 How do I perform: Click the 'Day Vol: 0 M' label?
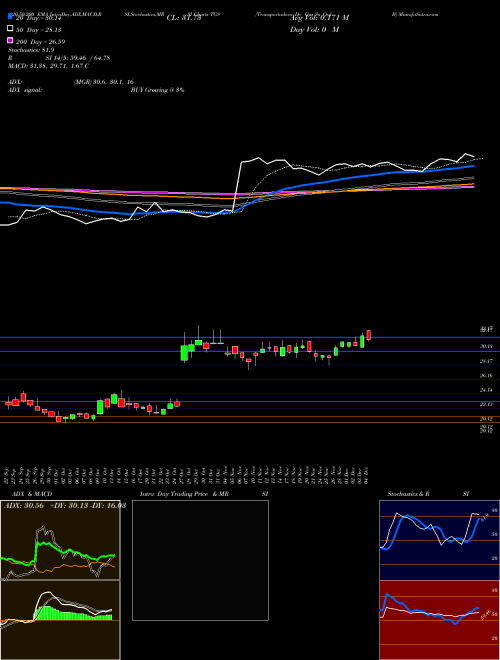point(315,30)
